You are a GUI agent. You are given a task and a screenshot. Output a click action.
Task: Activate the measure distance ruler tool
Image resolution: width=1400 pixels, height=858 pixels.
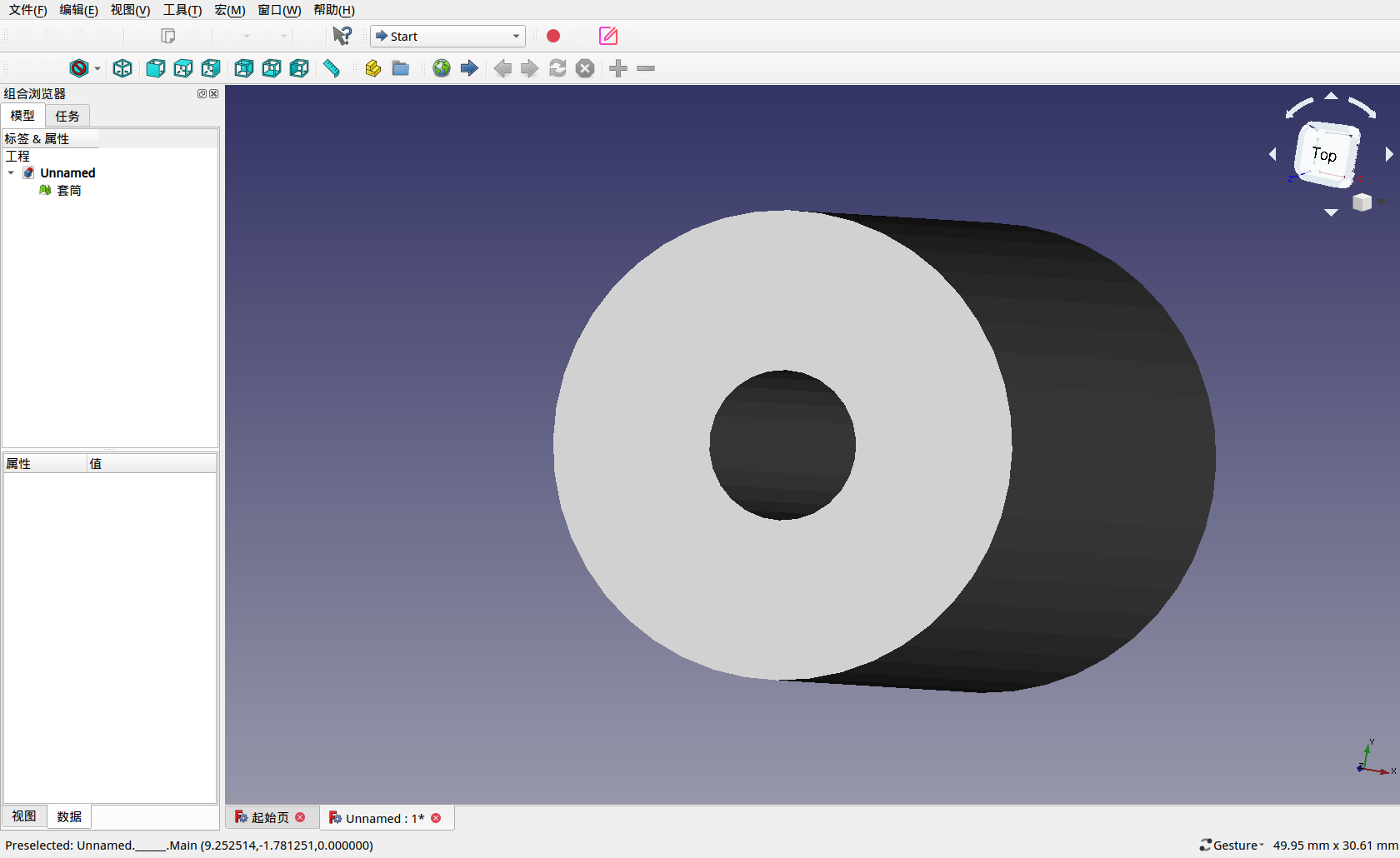(332, 68)
